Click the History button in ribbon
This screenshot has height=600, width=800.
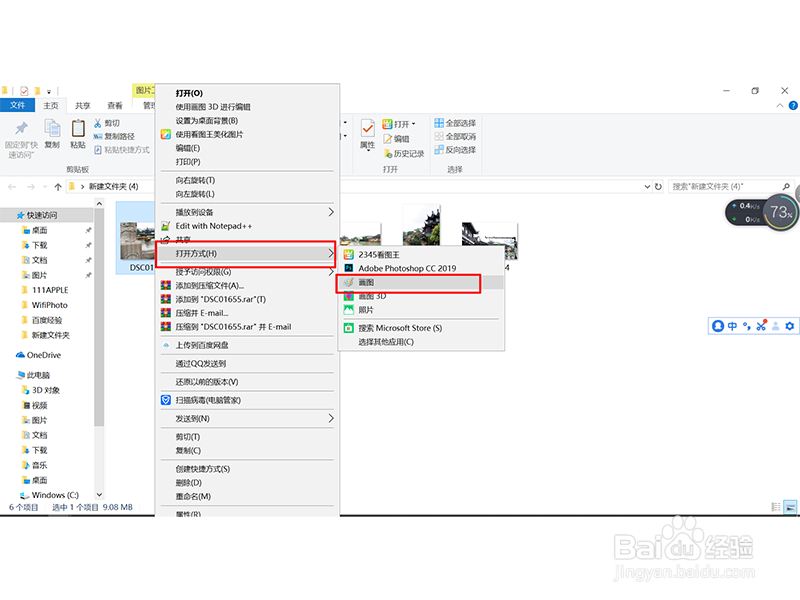click(404, 153)
